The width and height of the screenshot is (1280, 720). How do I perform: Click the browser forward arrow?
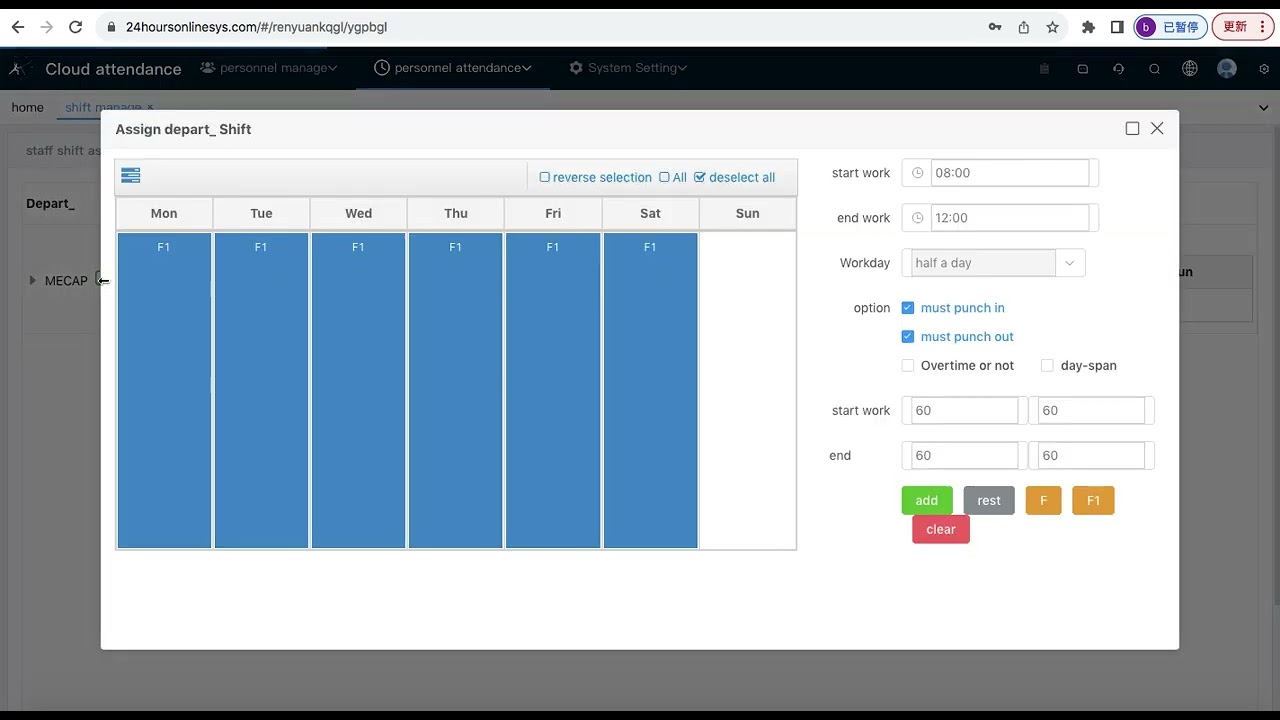(x=46, y=27)
